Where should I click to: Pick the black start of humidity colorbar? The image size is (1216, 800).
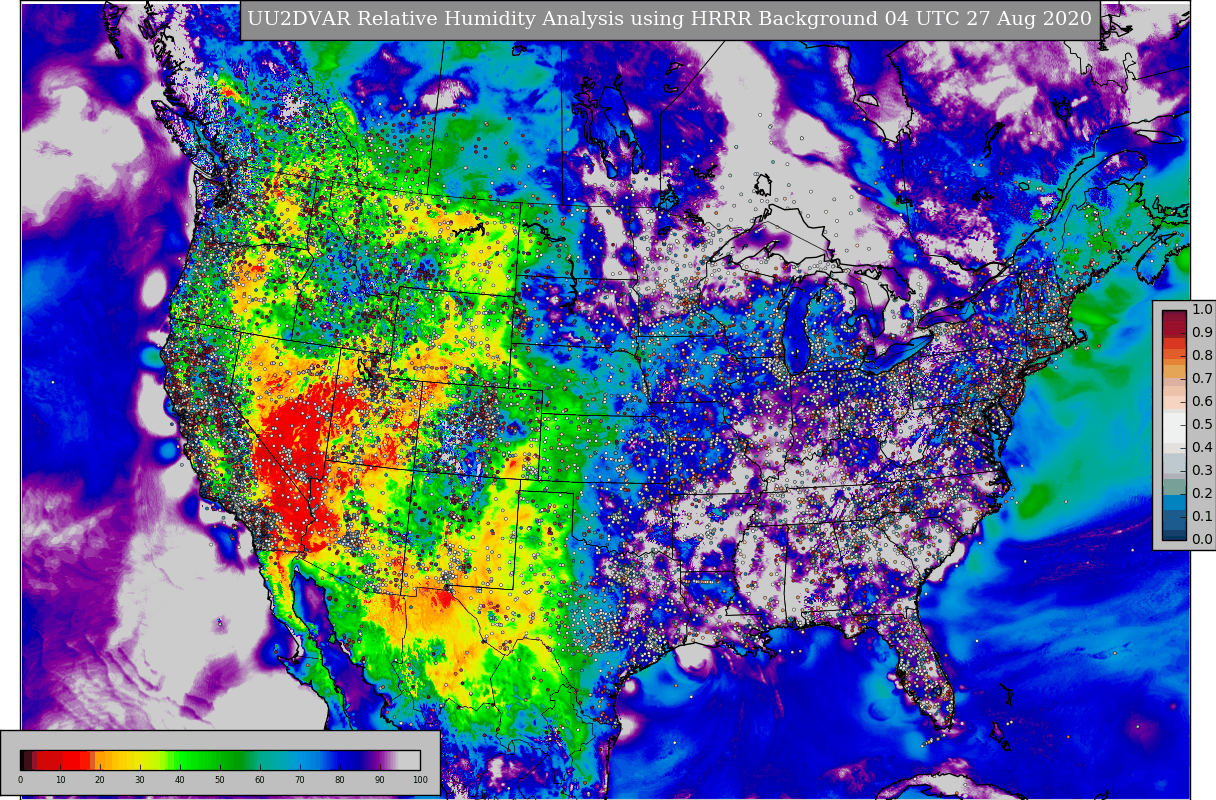click(x=22, y=760)
